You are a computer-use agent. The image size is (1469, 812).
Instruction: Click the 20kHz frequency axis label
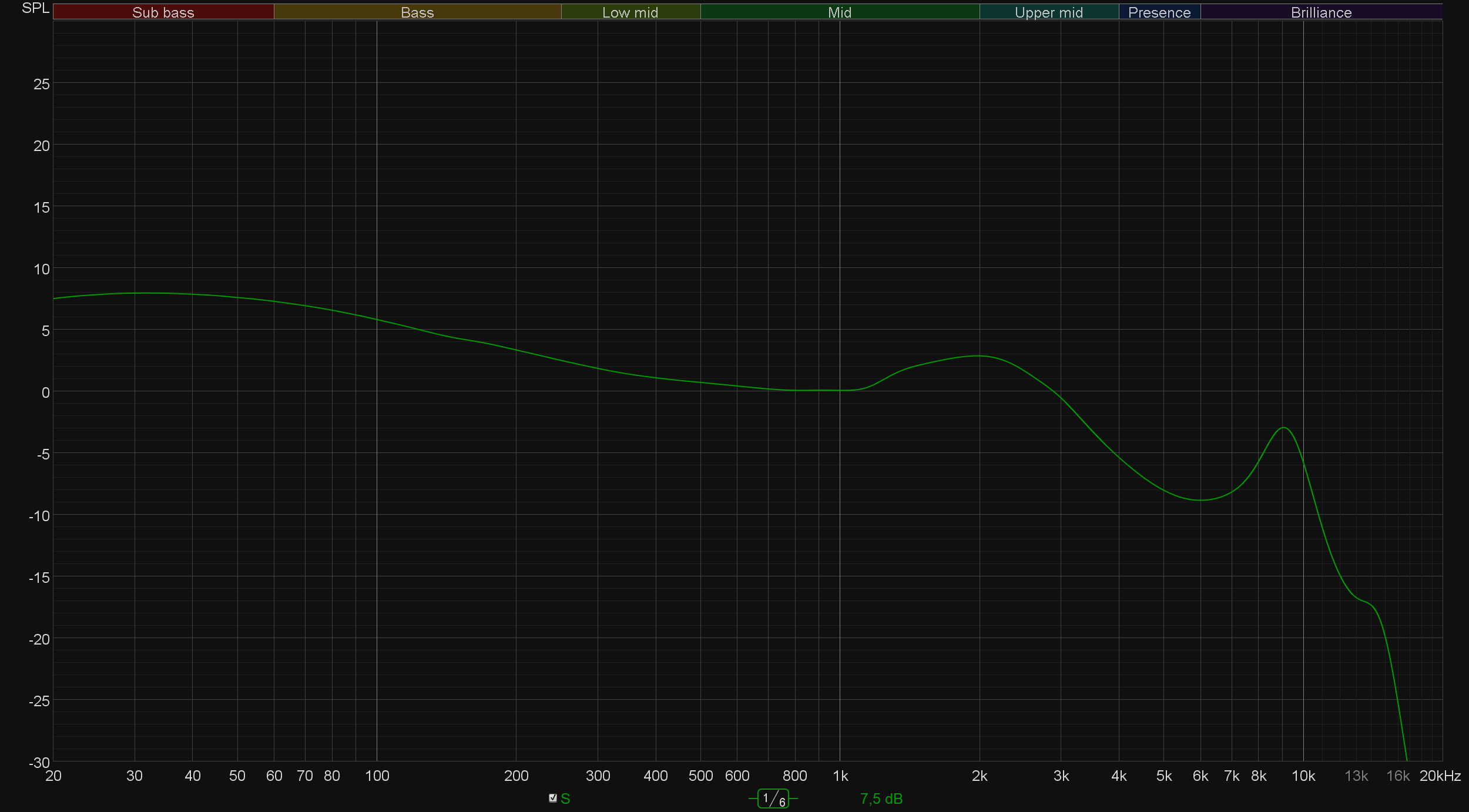1440,776
